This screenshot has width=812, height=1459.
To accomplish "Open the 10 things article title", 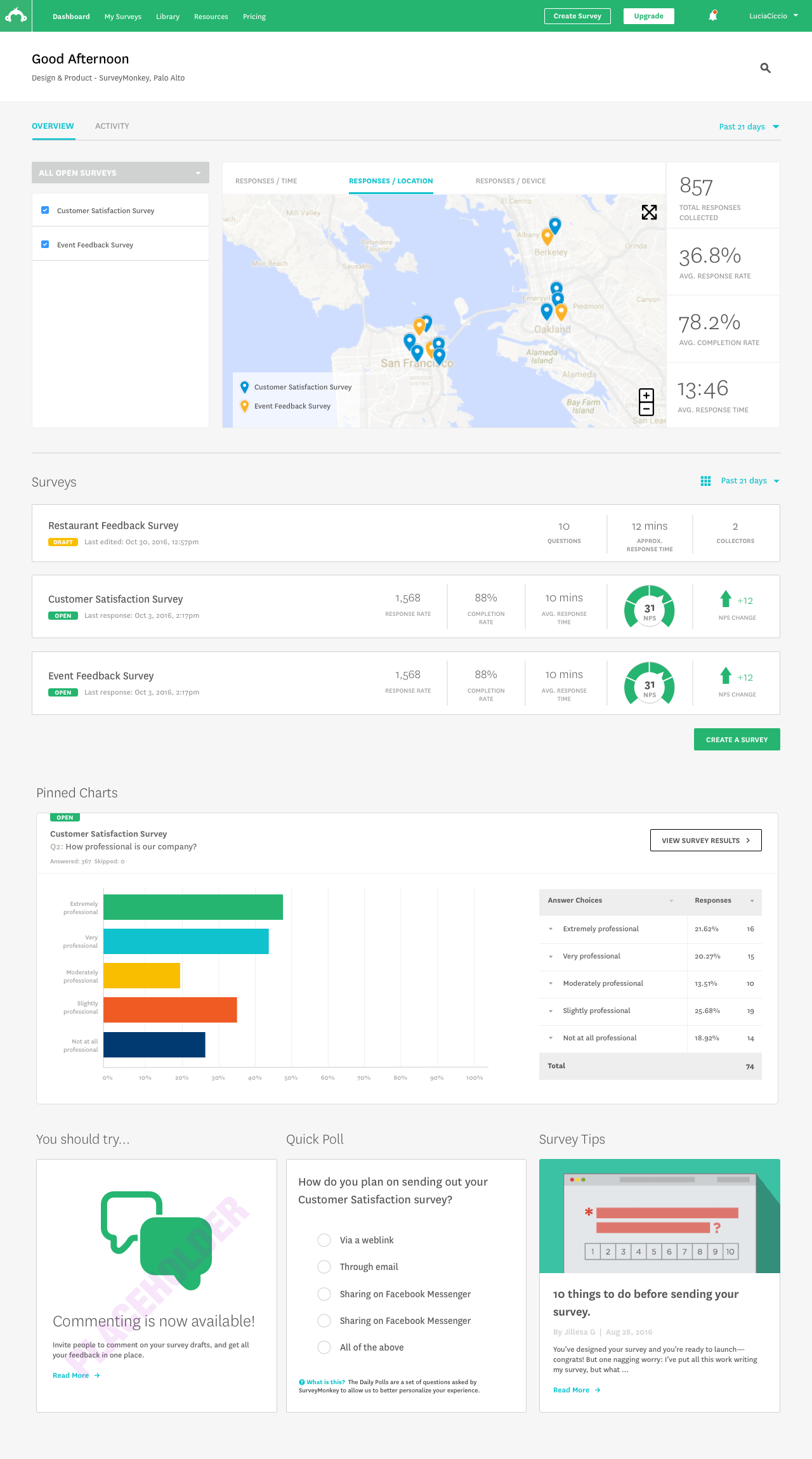I will [x=646, y=1303].
